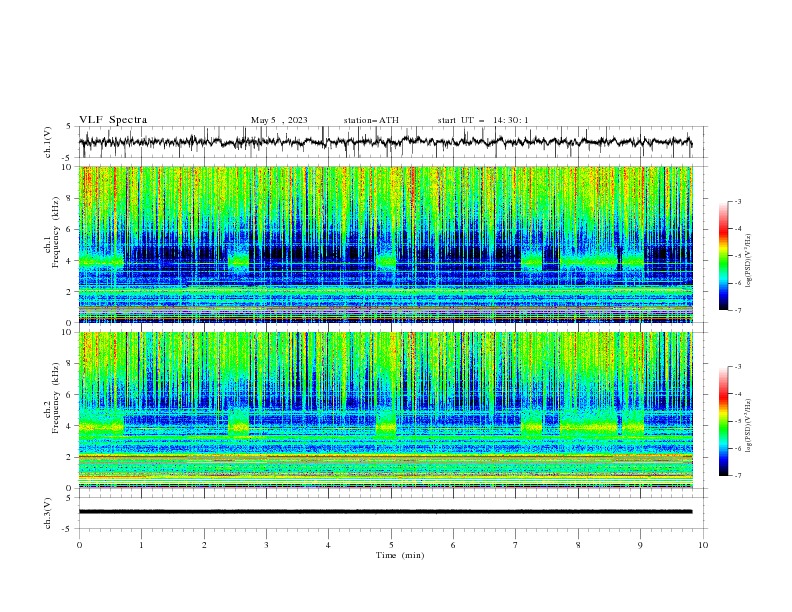Image resolution: width=792 pixels, height=612 pixels.
Task: Click the ch.1 voltage waveform trace panel
Action: pos(393,142)
